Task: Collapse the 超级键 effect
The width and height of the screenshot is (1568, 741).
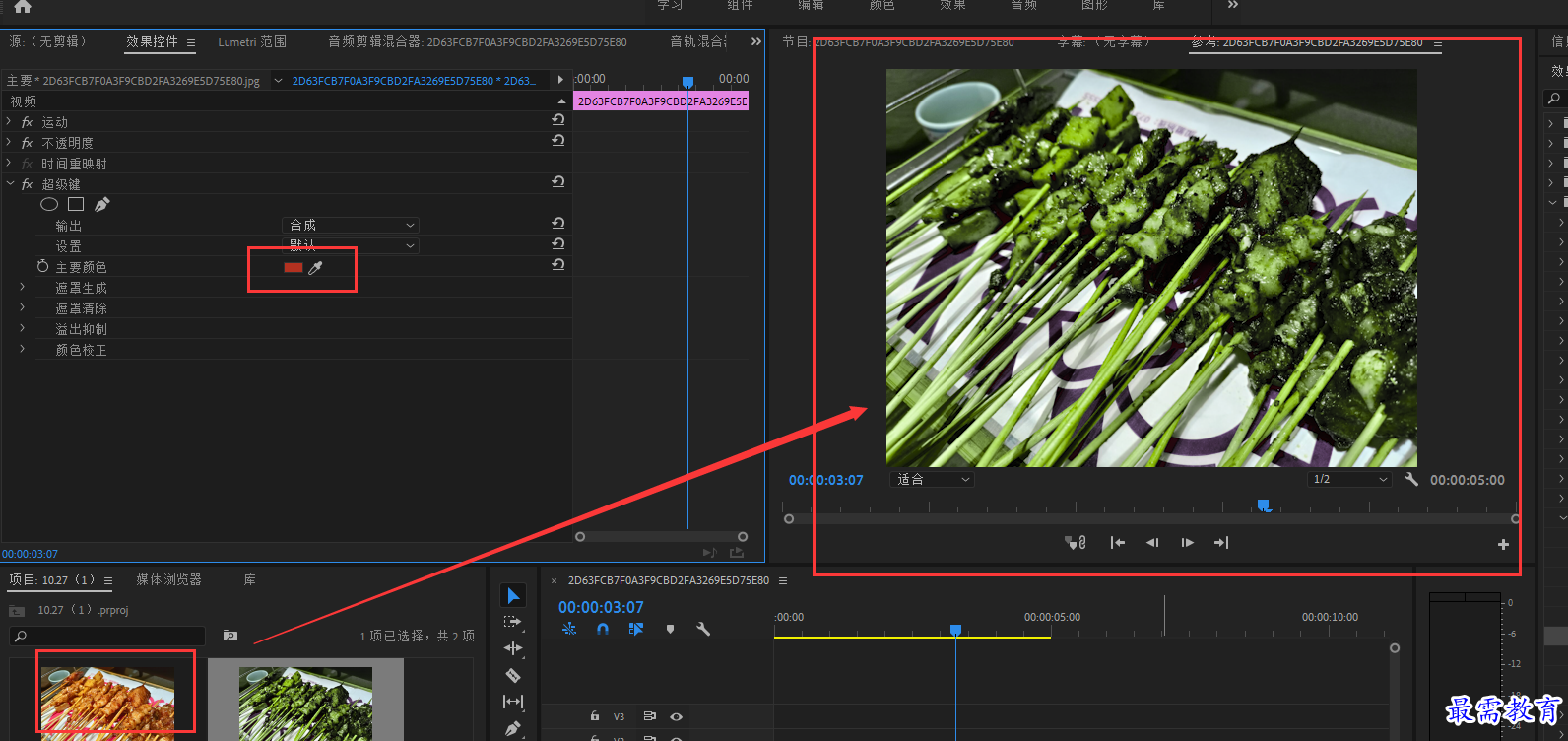Action: click(x=10, y=183)
